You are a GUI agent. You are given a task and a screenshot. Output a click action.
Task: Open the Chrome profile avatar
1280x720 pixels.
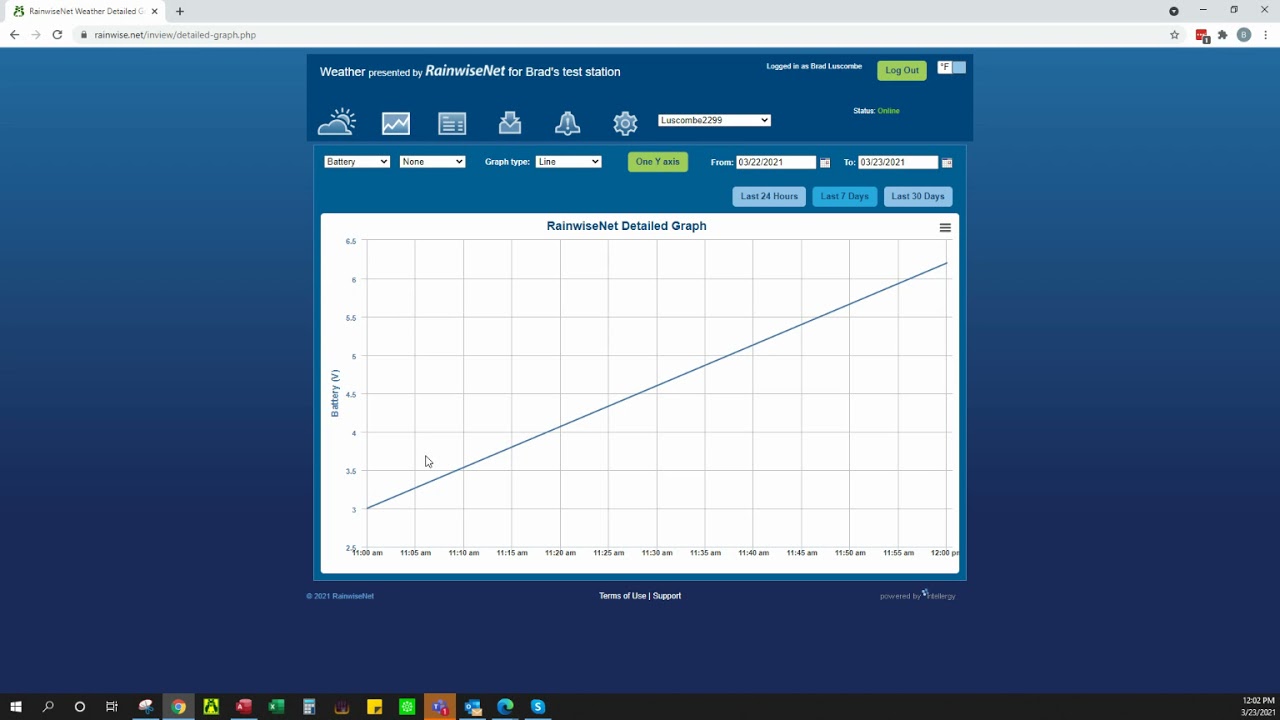coord(1244,35)
